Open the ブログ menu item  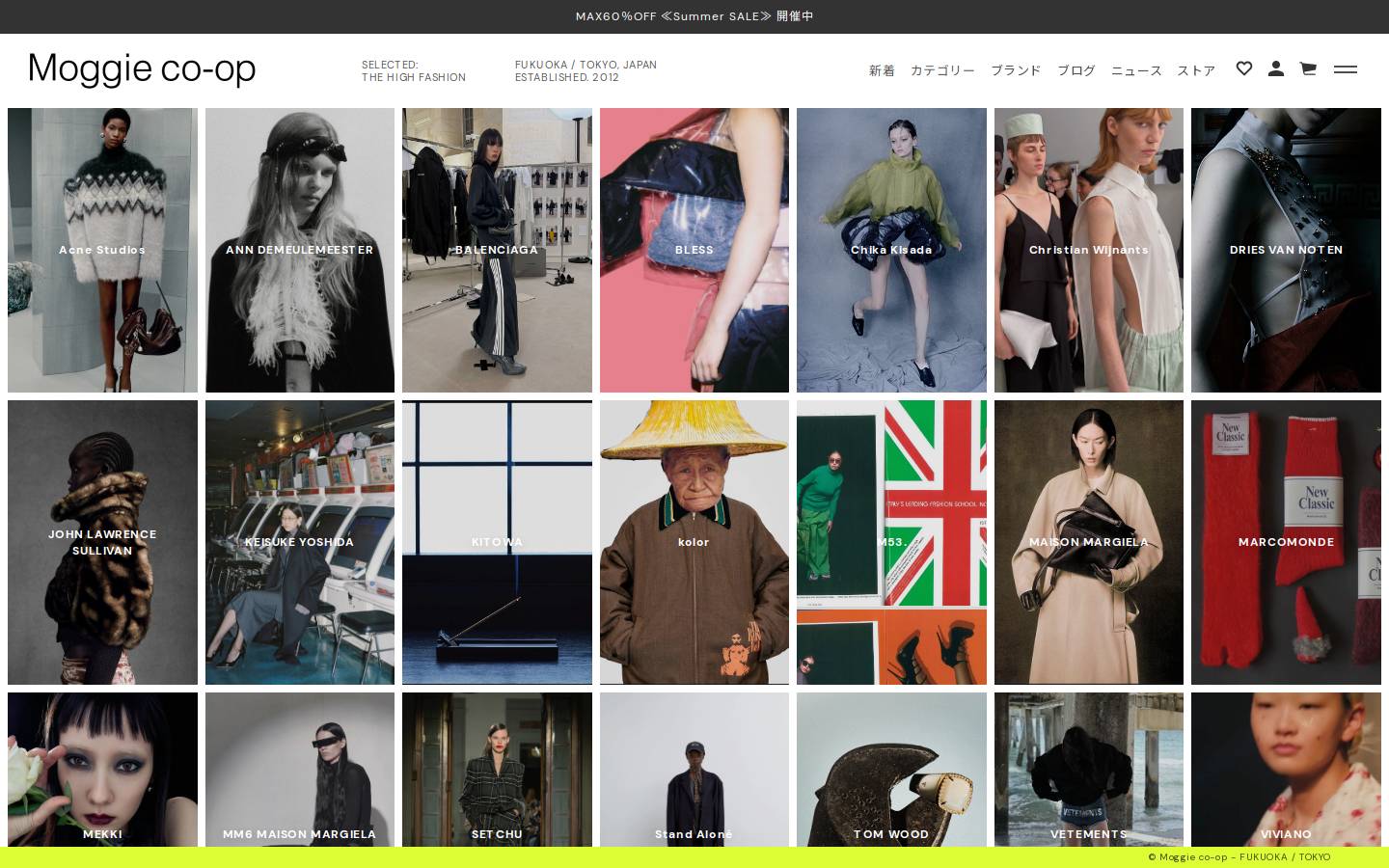pyautogui.click(x=1076, y=70)
